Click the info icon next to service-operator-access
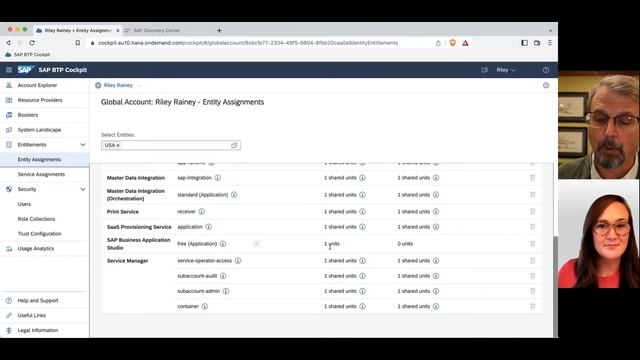Viewport: 640px width, 360px height. (238, 261)
